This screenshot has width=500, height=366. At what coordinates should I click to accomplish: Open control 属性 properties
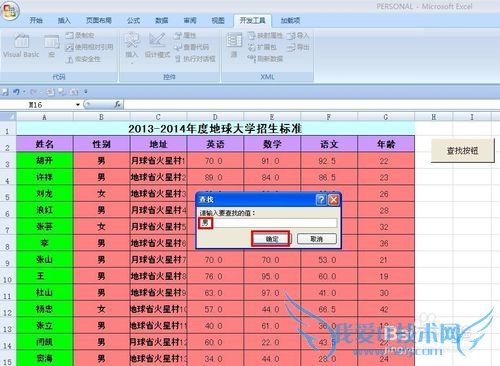(185, 35)
